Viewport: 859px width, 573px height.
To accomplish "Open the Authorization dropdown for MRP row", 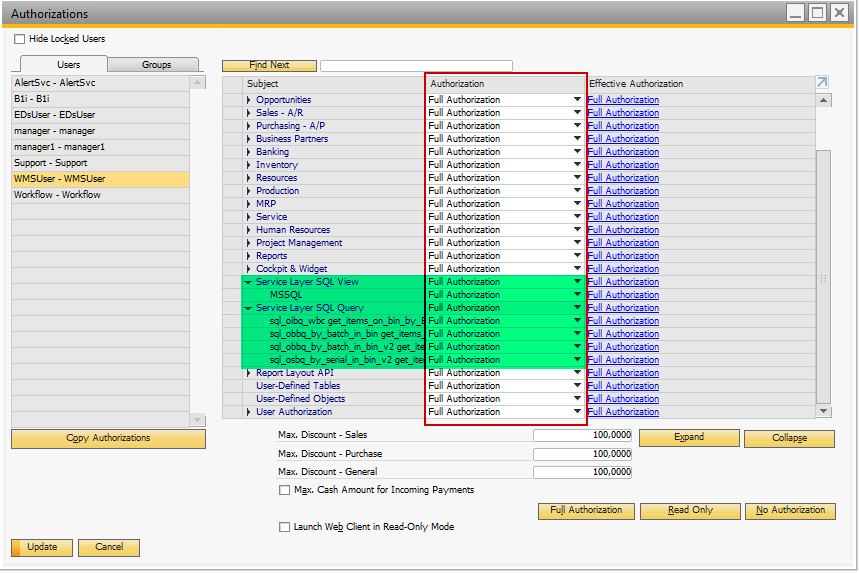I will 577,204.
